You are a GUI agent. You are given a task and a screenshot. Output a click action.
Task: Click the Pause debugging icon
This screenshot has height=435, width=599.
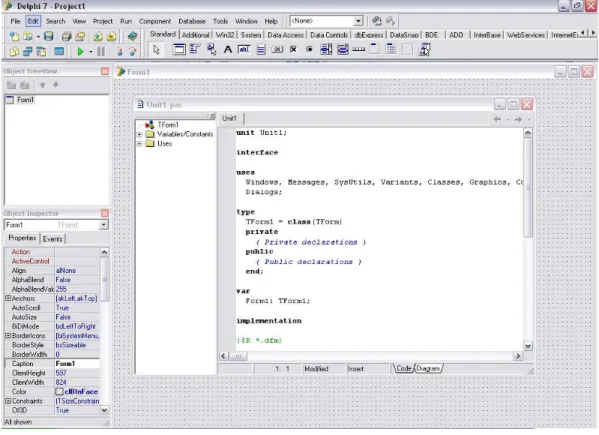pyautogui.click(x=101, y=51)
